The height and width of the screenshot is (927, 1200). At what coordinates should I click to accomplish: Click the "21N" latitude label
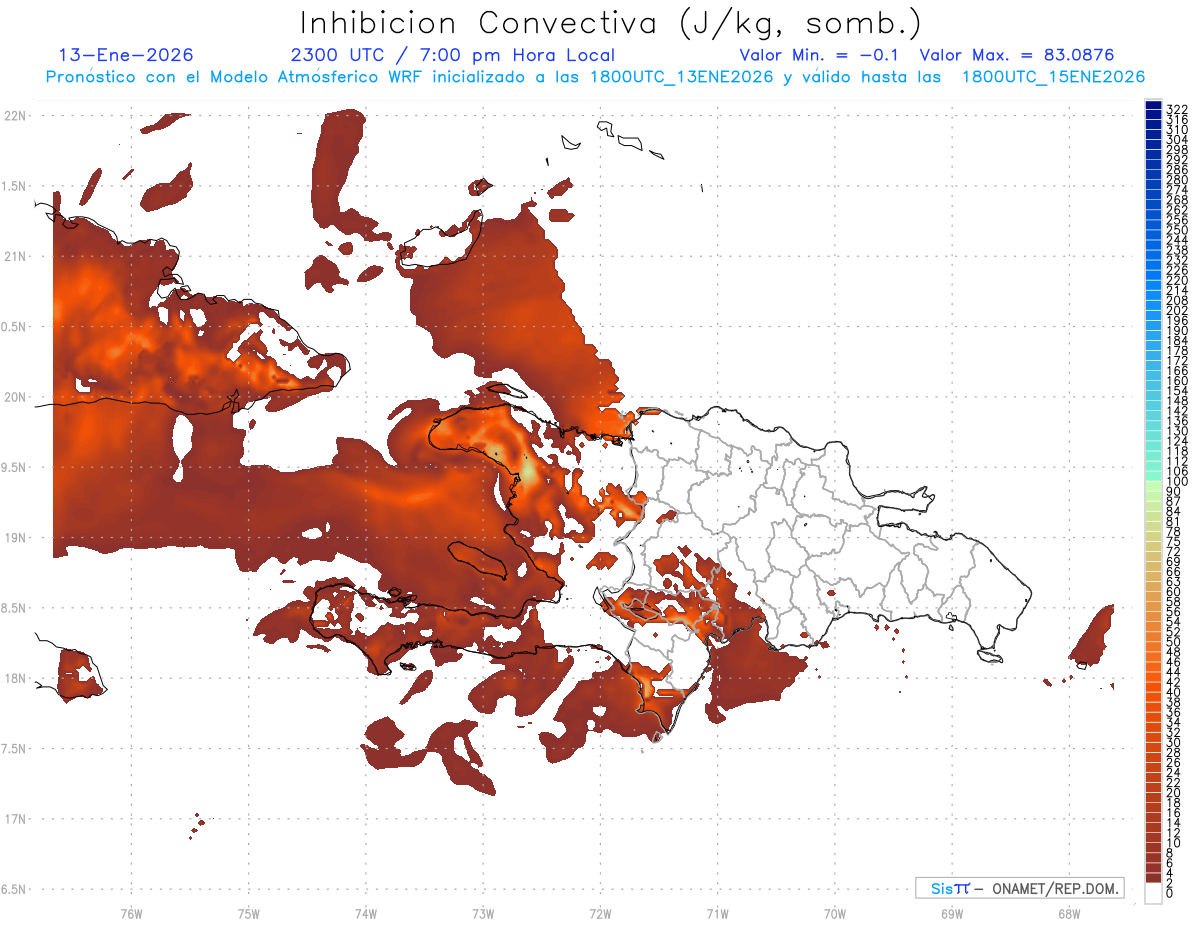tap(15, 256)
